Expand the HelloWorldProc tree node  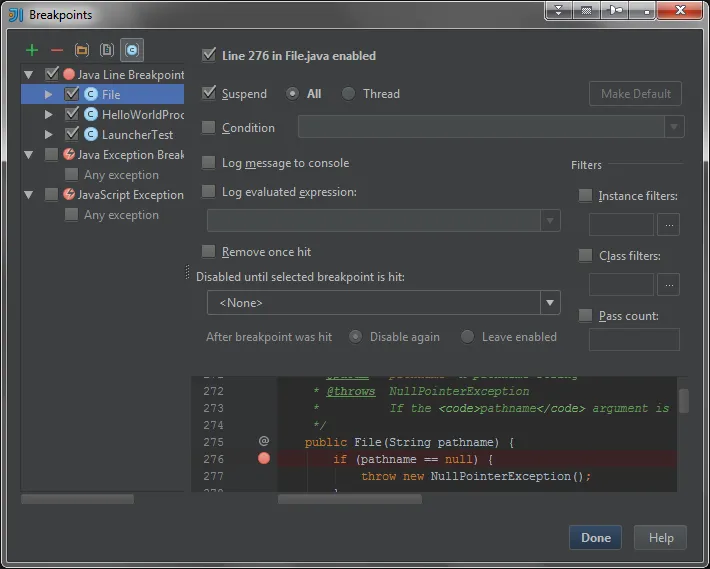pyautogui.click(x=48, y=115)
